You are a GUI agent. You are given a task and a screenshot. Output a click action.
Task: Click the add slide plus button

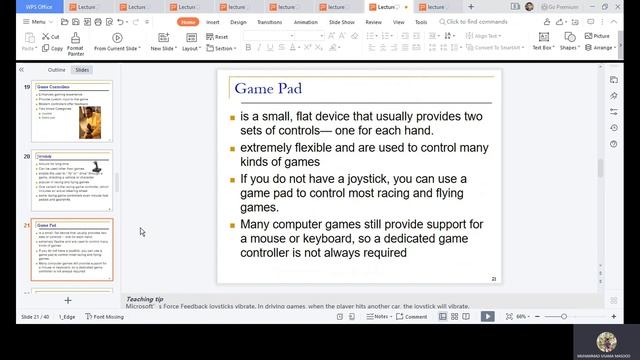point(68,300)
